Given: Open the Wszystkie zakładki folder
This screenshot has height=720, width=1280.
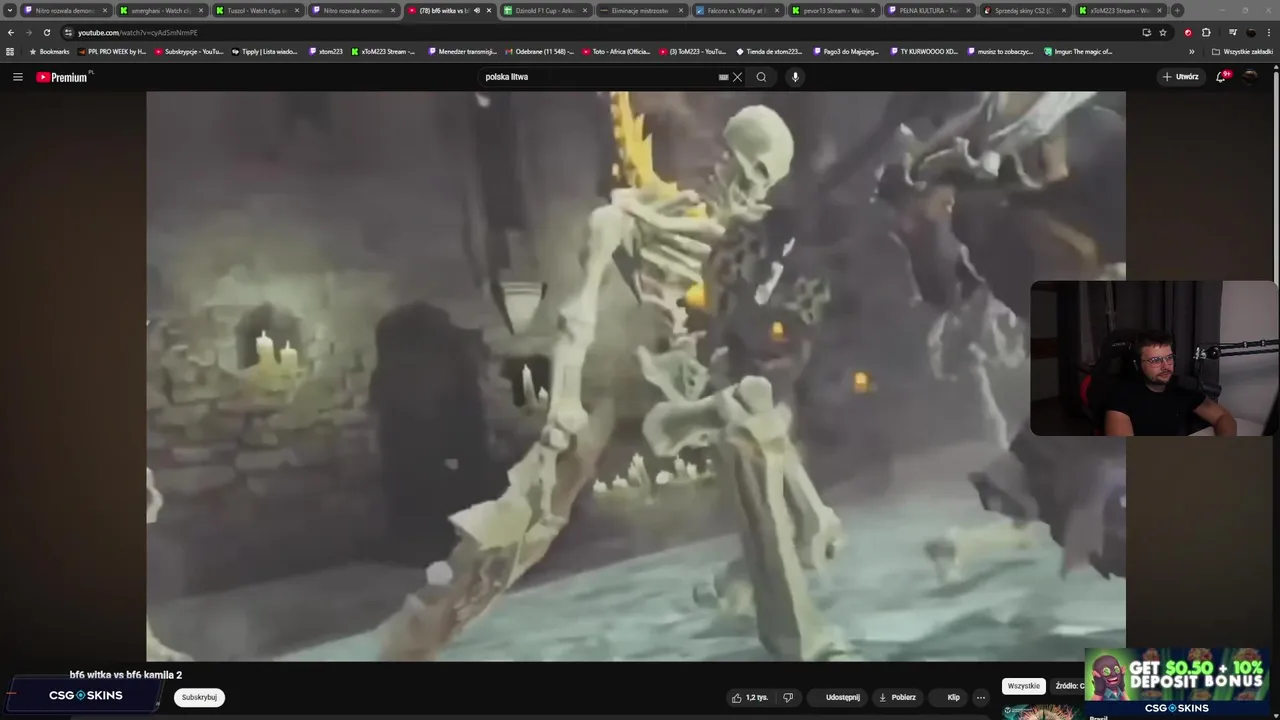Looking at the screenshot, I should coord(1243,51).
